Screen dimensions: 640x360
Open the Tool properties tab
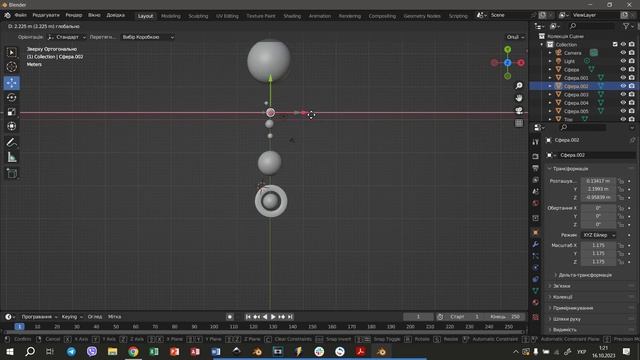[x=536, y=142]
